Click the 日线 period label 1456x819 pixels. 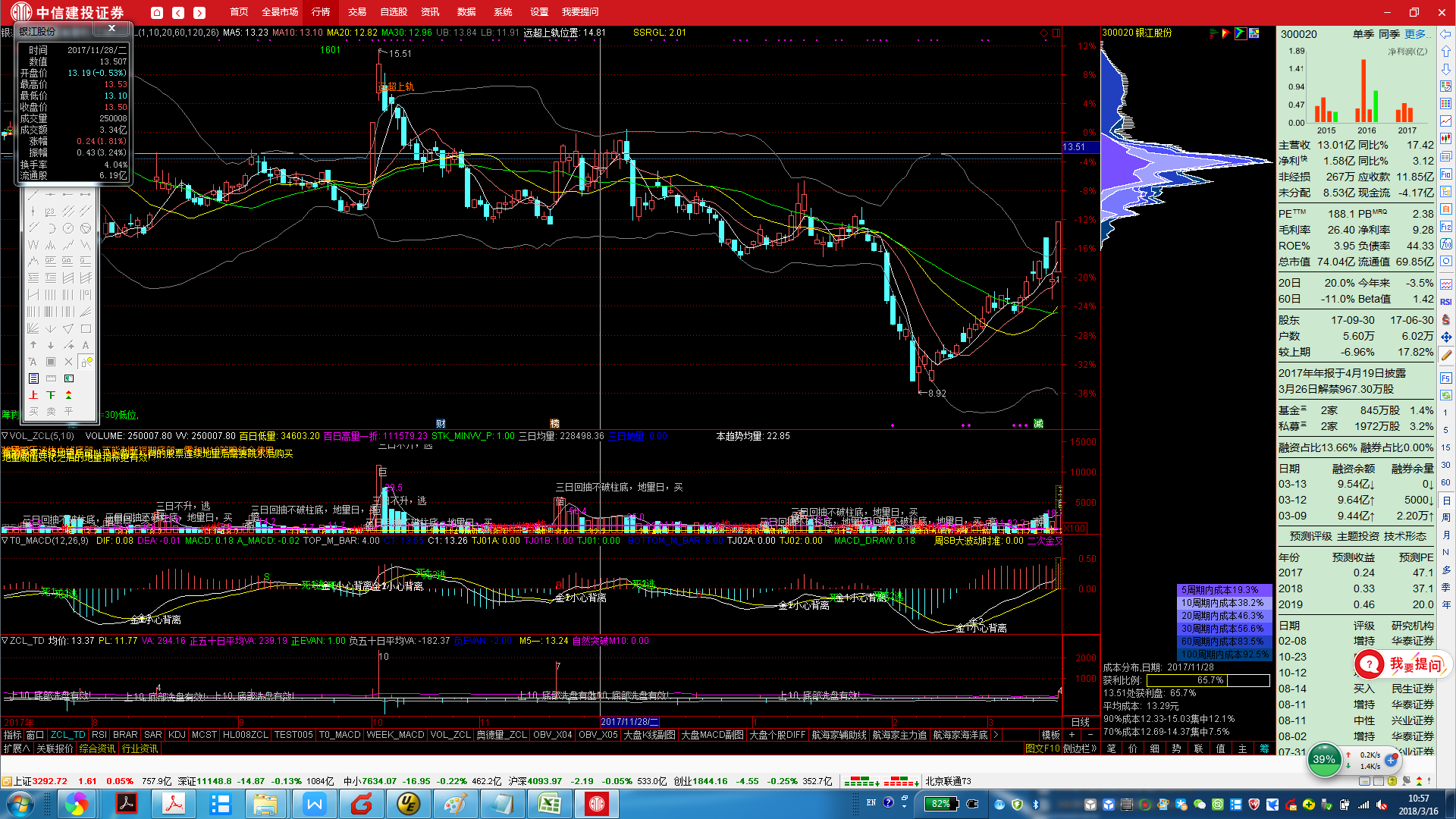[1080, 722]
